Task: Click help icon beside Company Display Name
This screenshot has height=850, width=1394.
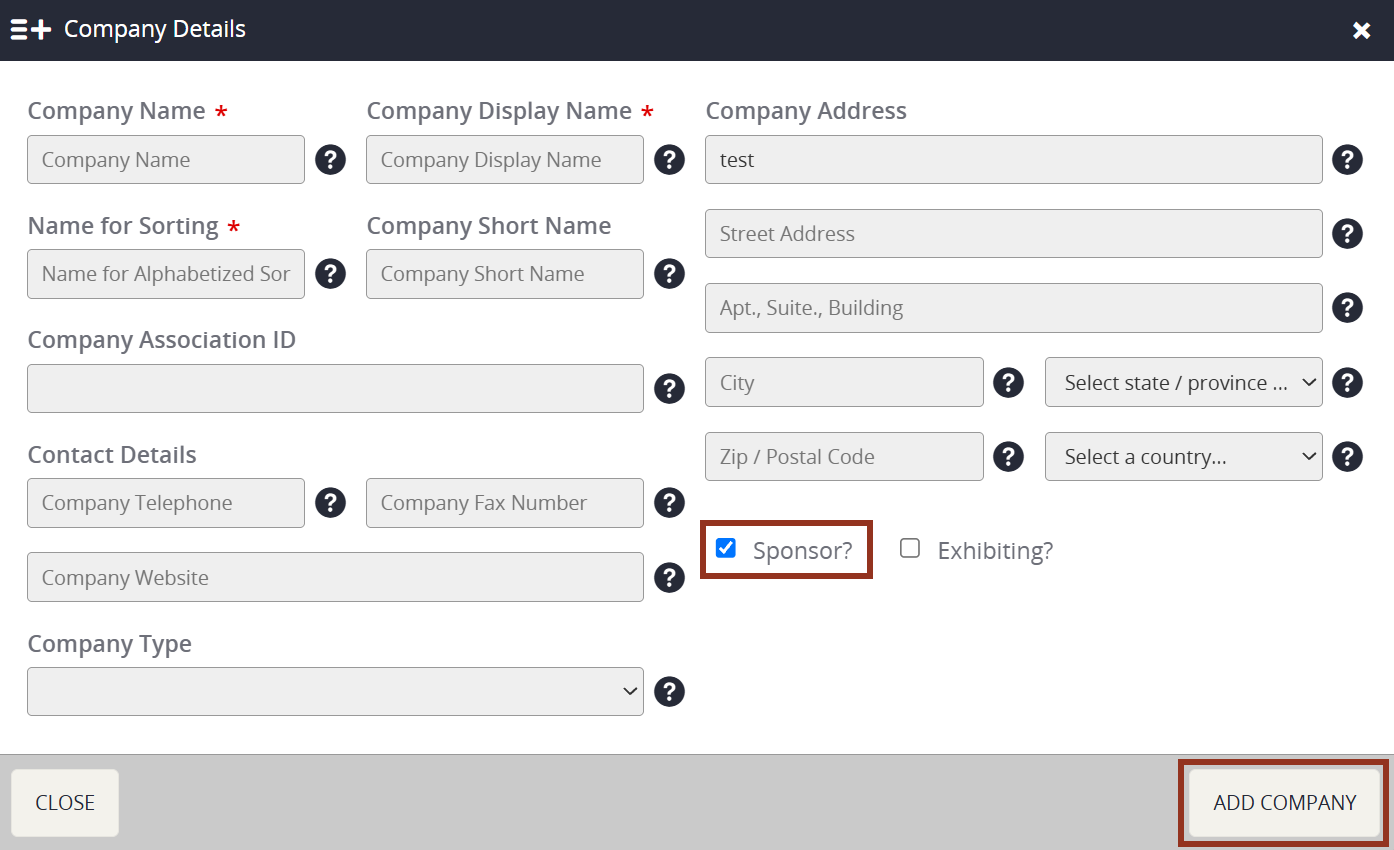Action: [x=670, y=160]
